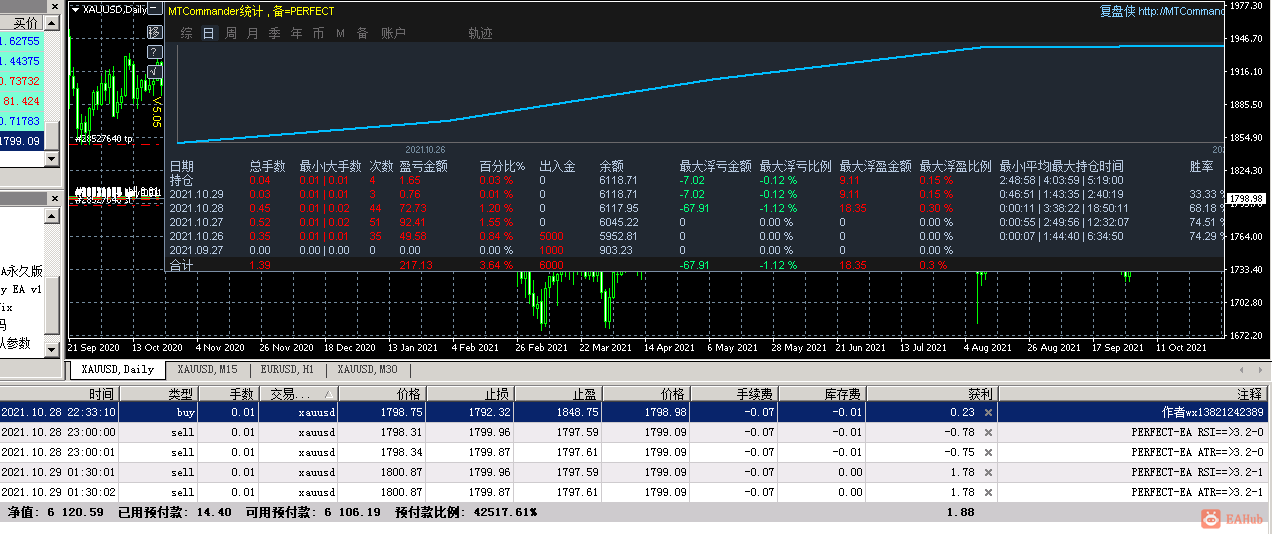1272x534 pixels.
Task: Click the 移 move-panel icon
Action: (x=154, y=32)
